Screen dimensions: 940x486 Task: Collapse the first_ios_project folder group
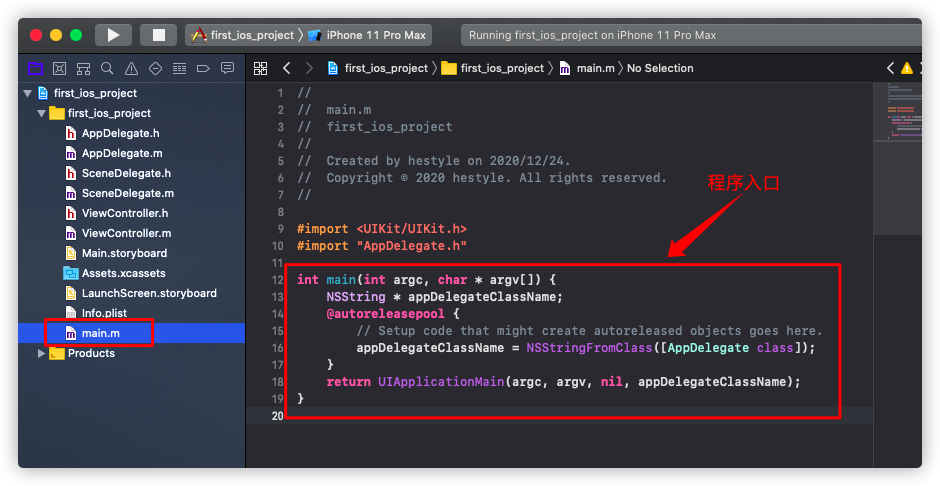[x=41, y=113]
